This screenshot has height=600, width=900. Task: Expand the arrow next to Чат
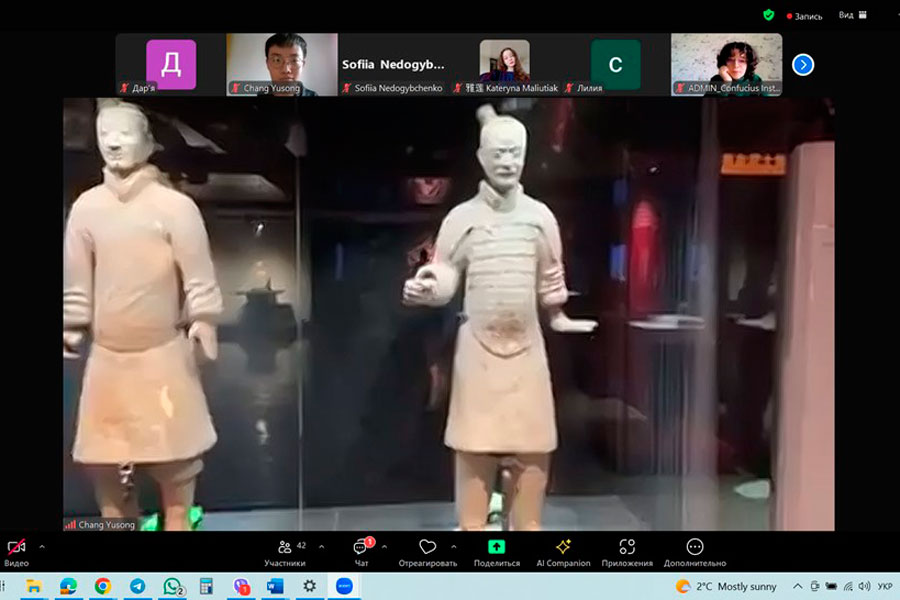click(384, 547)
